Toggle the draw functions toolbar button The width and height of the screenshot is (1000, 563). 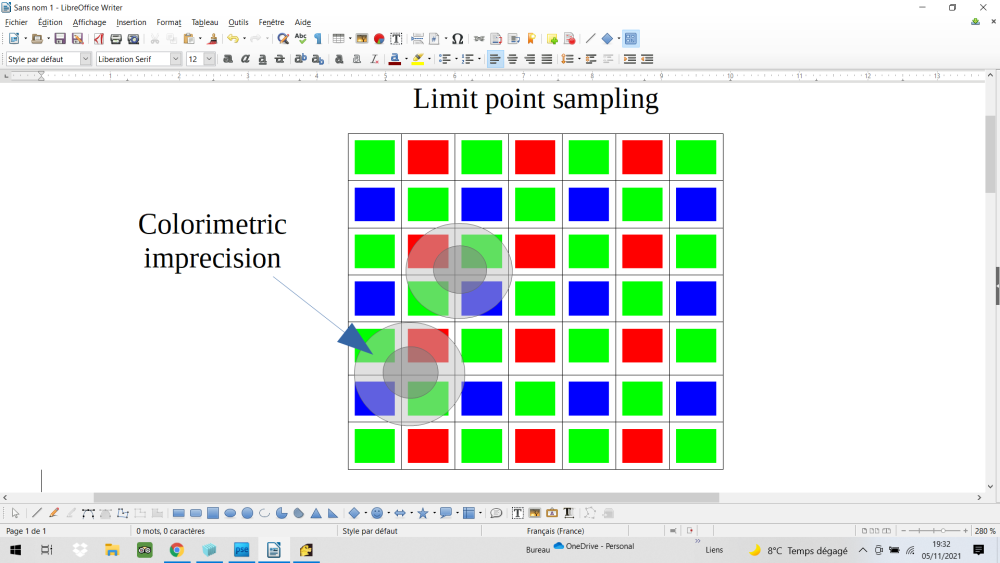[631, 39]
